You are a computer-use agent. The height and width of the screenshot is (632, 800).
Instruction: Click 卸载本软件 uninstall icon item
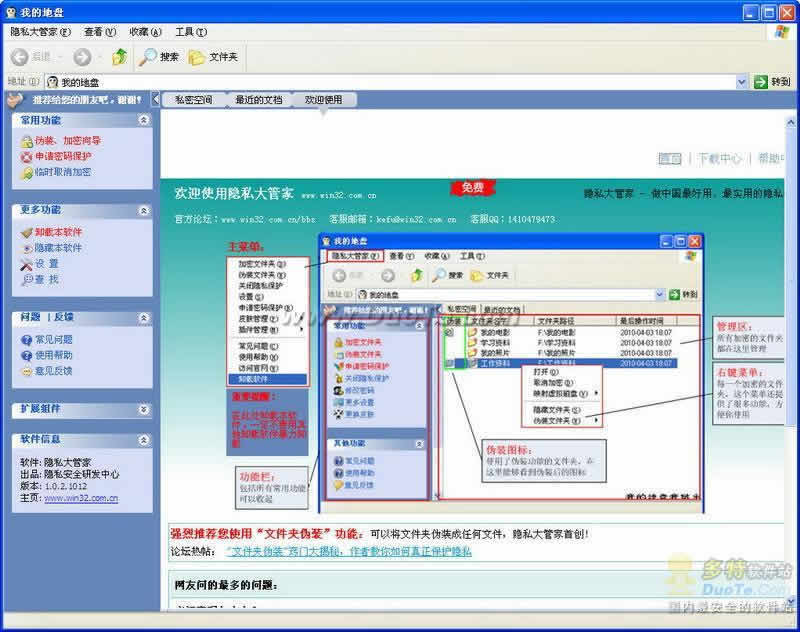pyautogui.click(x=51, y=233)
